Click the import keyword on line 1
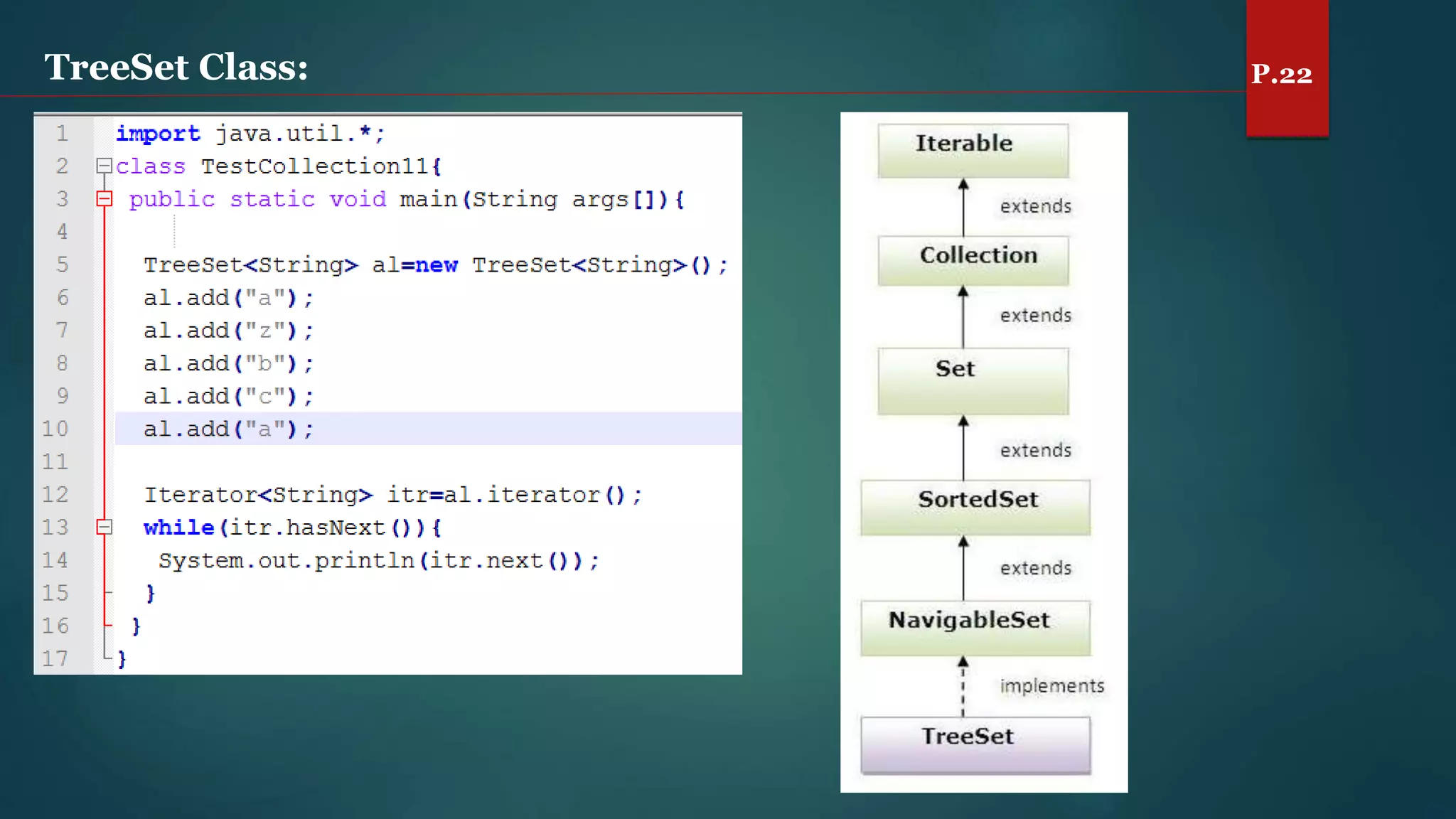 coord(158,134)
